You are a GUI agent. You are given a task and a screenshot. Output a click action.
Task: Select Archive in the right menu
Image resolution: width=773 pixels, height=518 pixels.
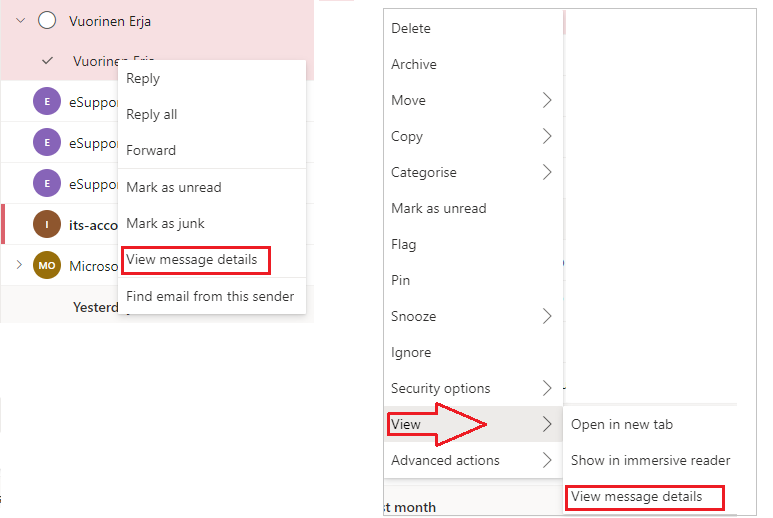point(414,64)
